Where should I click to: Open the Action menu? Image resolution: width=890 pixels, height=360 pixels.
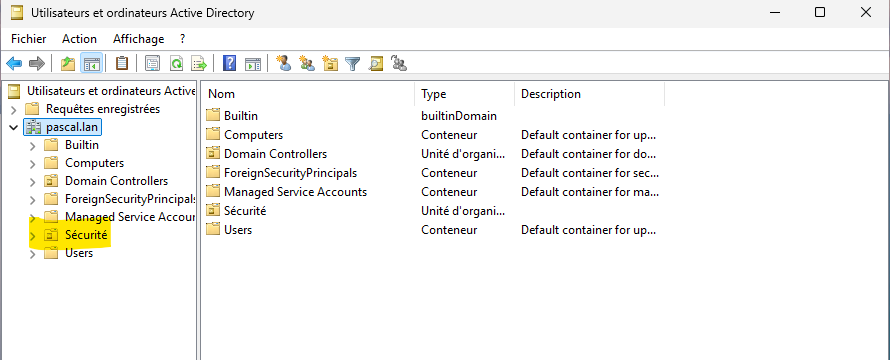click(x=79, y=39)
